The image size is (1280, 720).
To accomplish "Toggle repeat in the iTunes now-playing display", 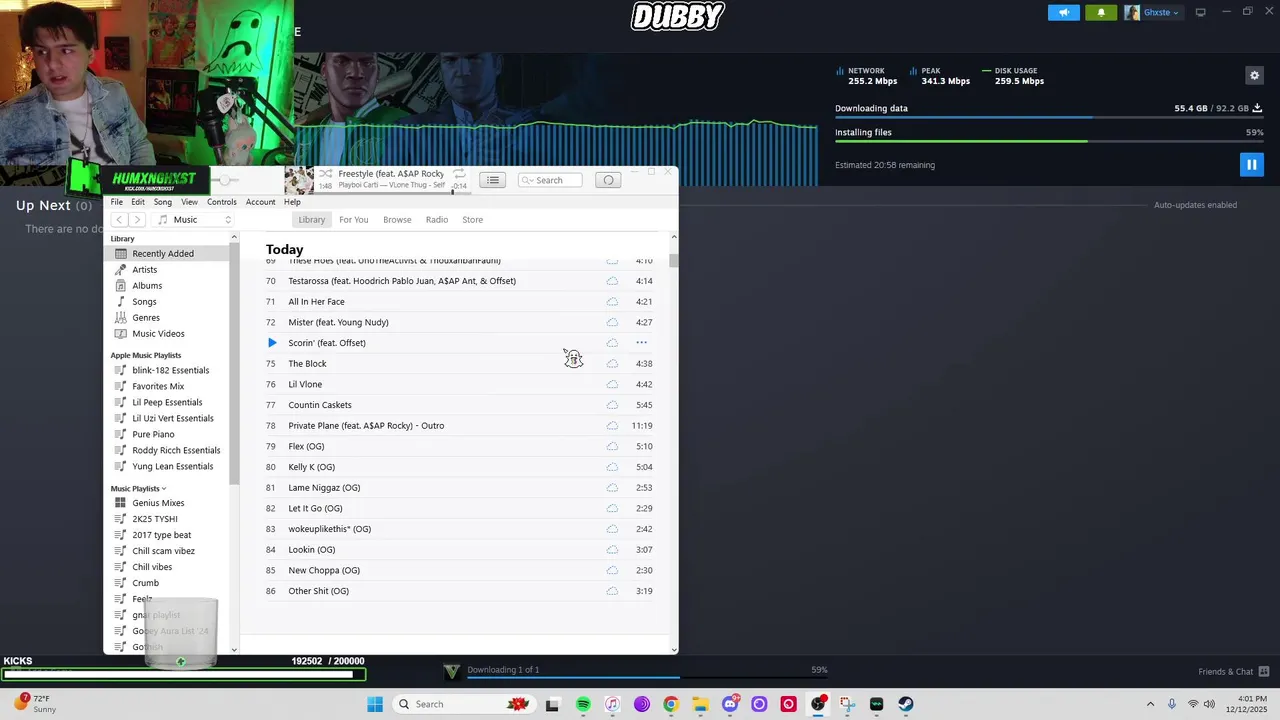I will click(x=459, y=174).
